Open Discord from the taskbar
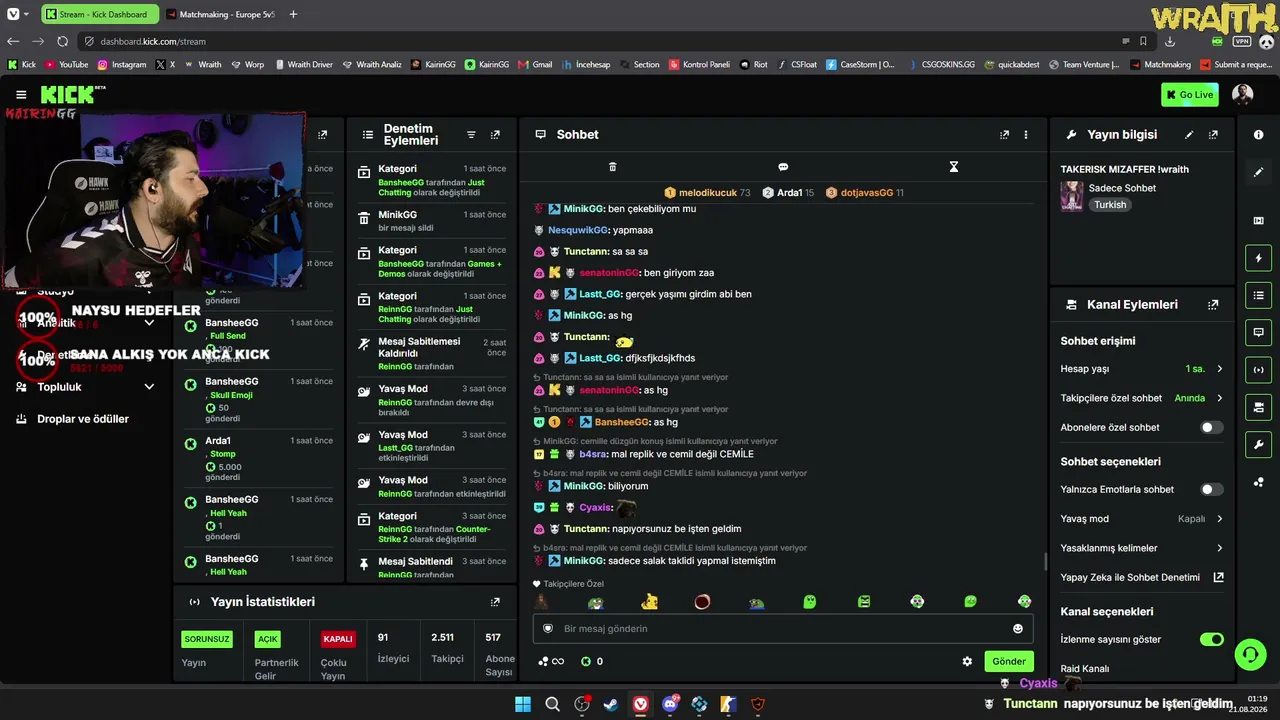Viewport: 1280px width, 720px height. [x=670, y=704]
